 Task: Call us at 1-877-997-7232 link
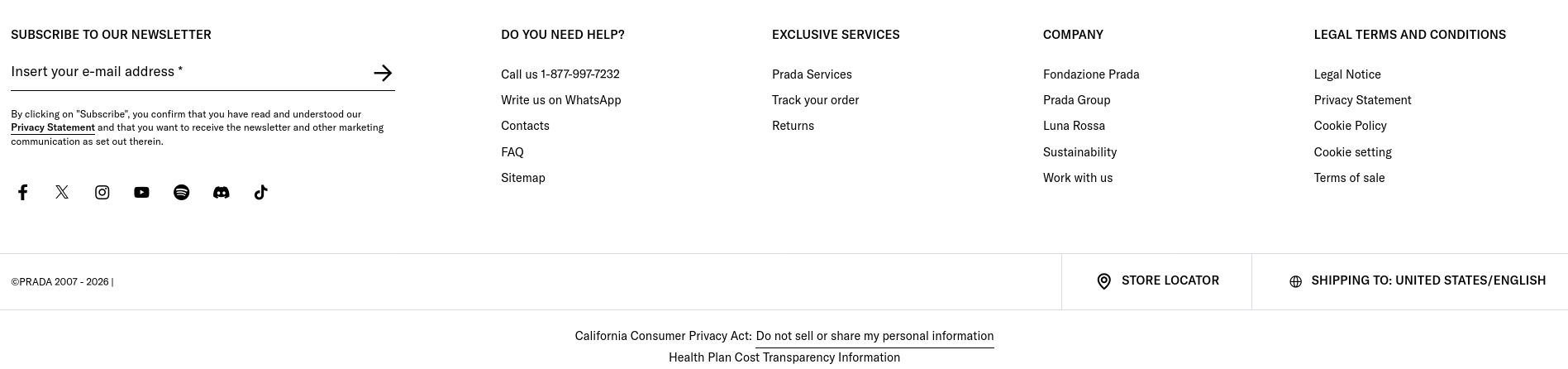coord(560,74)
